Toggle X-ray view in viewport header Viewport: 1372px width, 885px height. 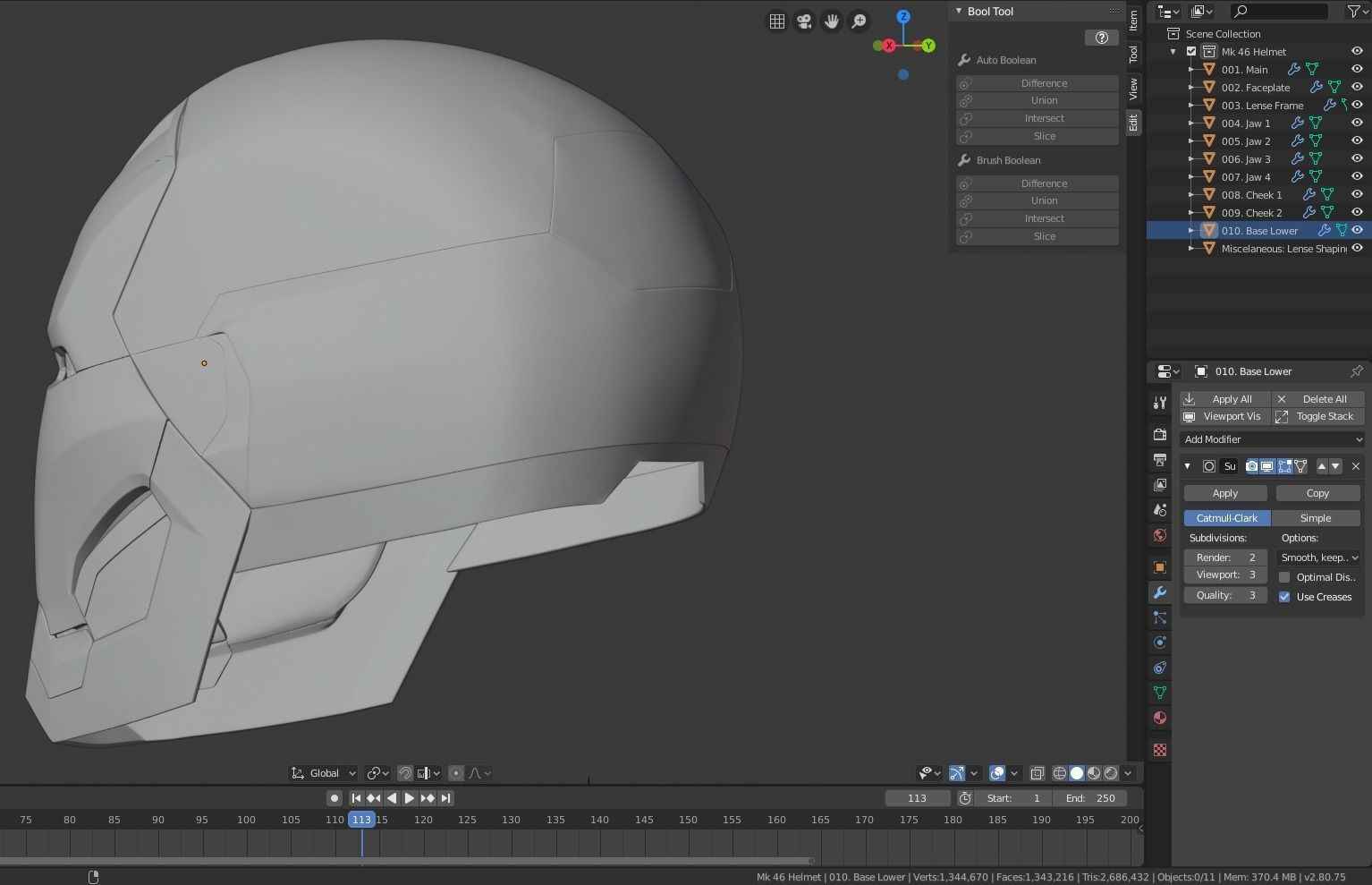1037,773
